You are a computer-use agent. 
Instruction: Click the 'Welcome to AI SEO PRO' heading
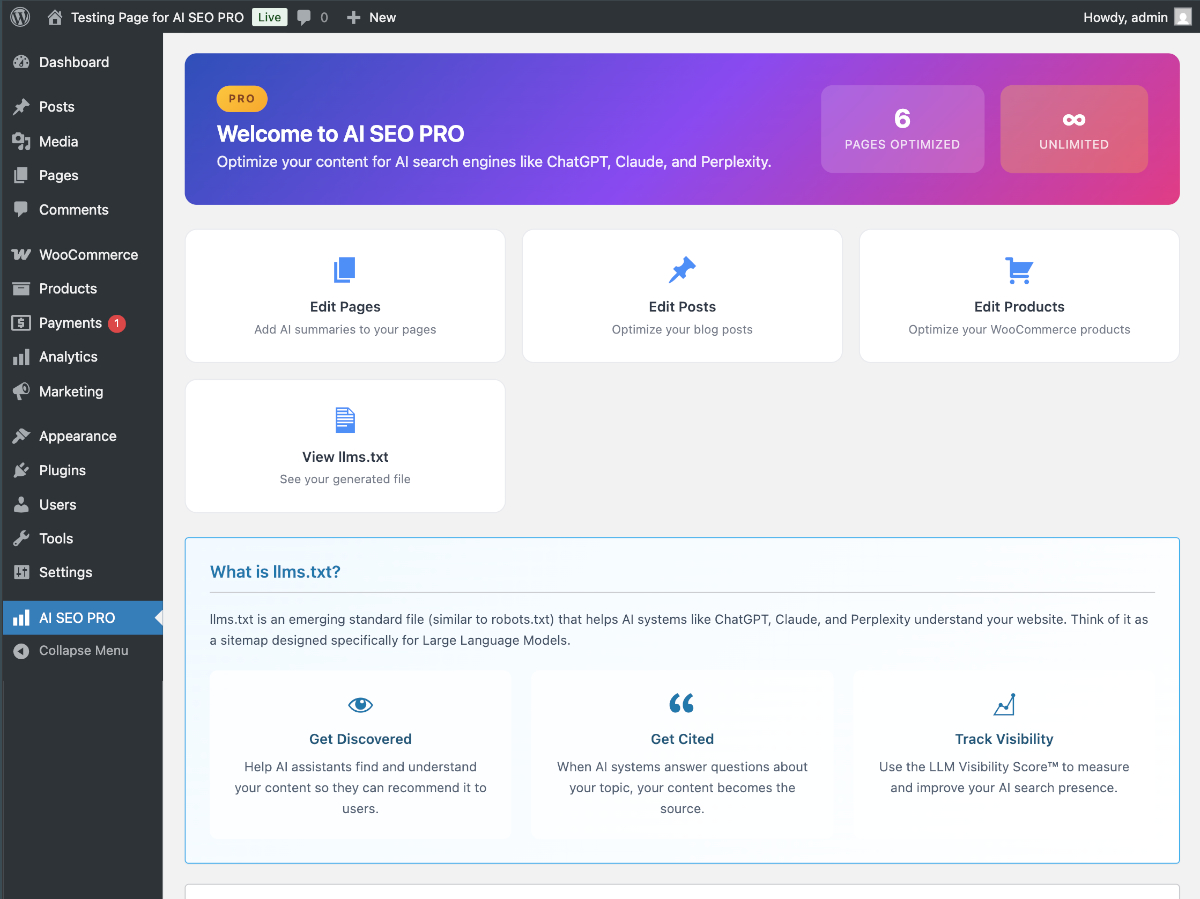[x=340, y=134]
